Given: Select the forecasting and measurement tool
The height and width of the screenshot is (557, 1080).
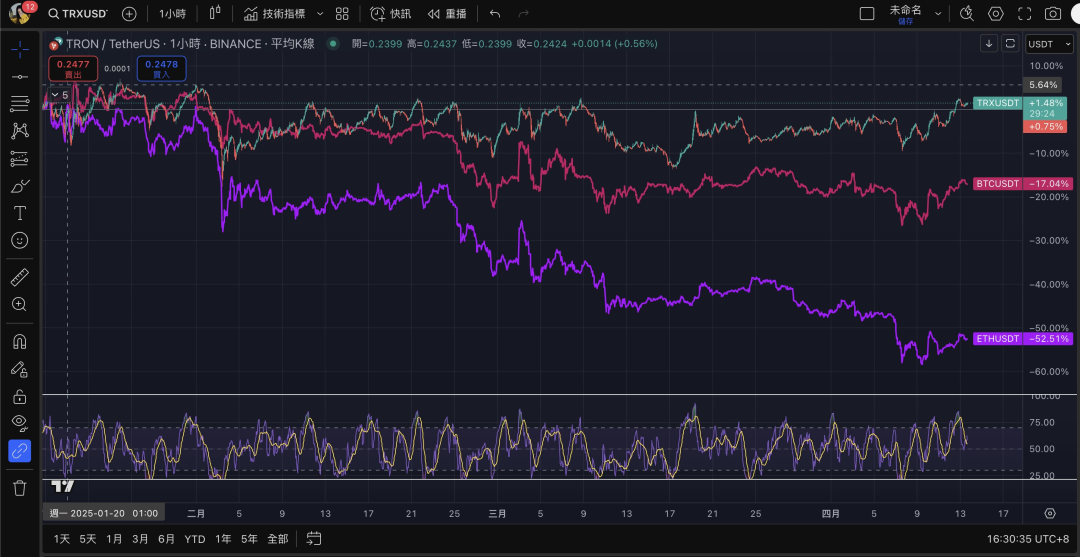Looking at the screenshot, I should pyautogui.click(x=20, y=158).
